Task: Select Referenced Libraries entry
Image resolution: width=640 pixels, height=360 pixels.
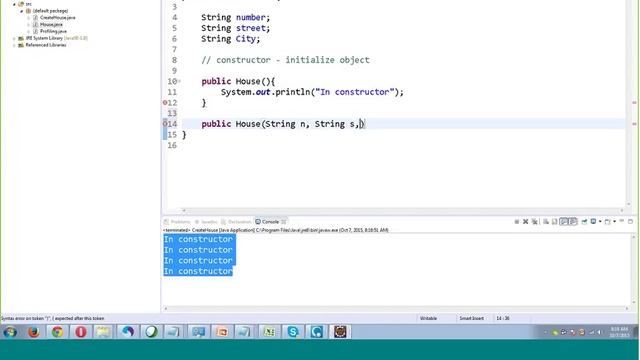Action: click(46, 45)
